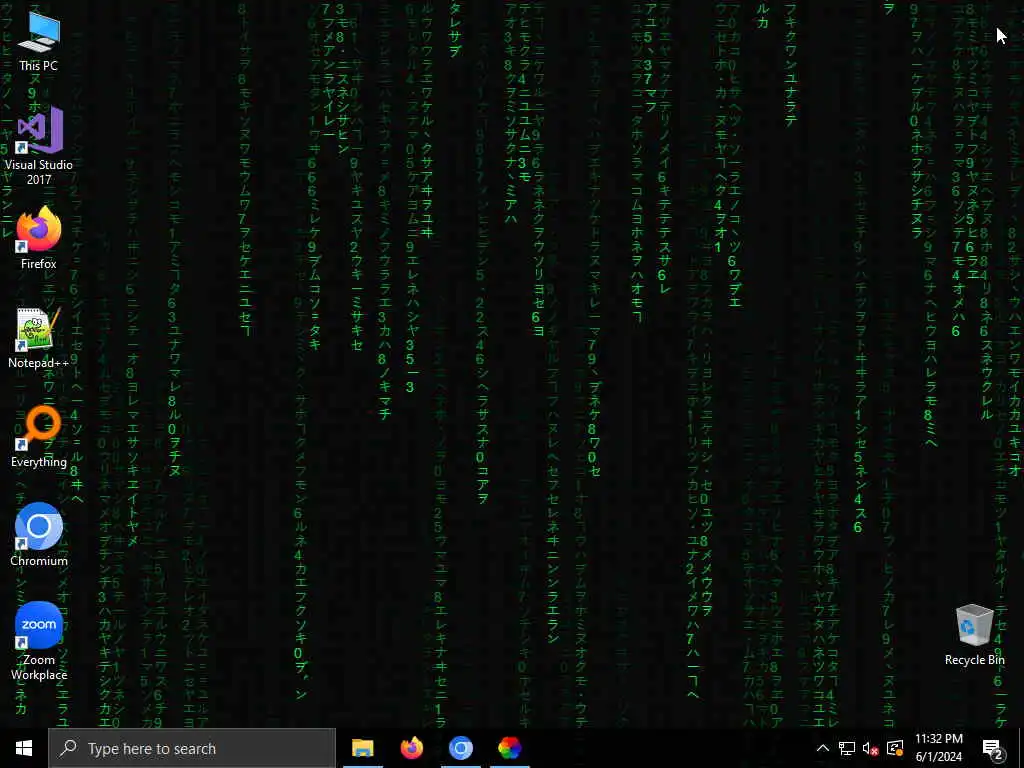Click the magnifier icon in the search box

click(x=68, y=748)
